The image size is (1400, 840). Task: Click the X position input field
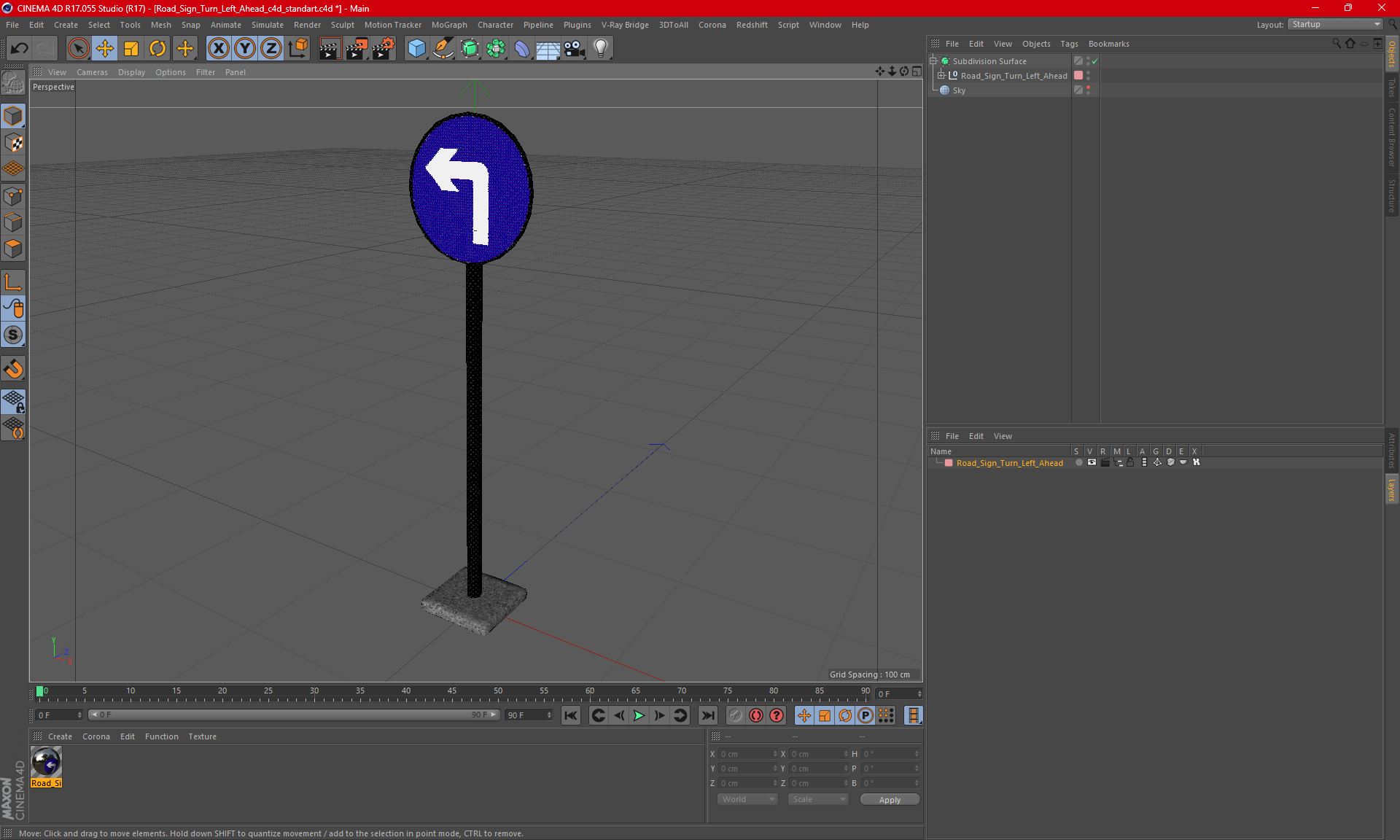(x=747, y=754)
